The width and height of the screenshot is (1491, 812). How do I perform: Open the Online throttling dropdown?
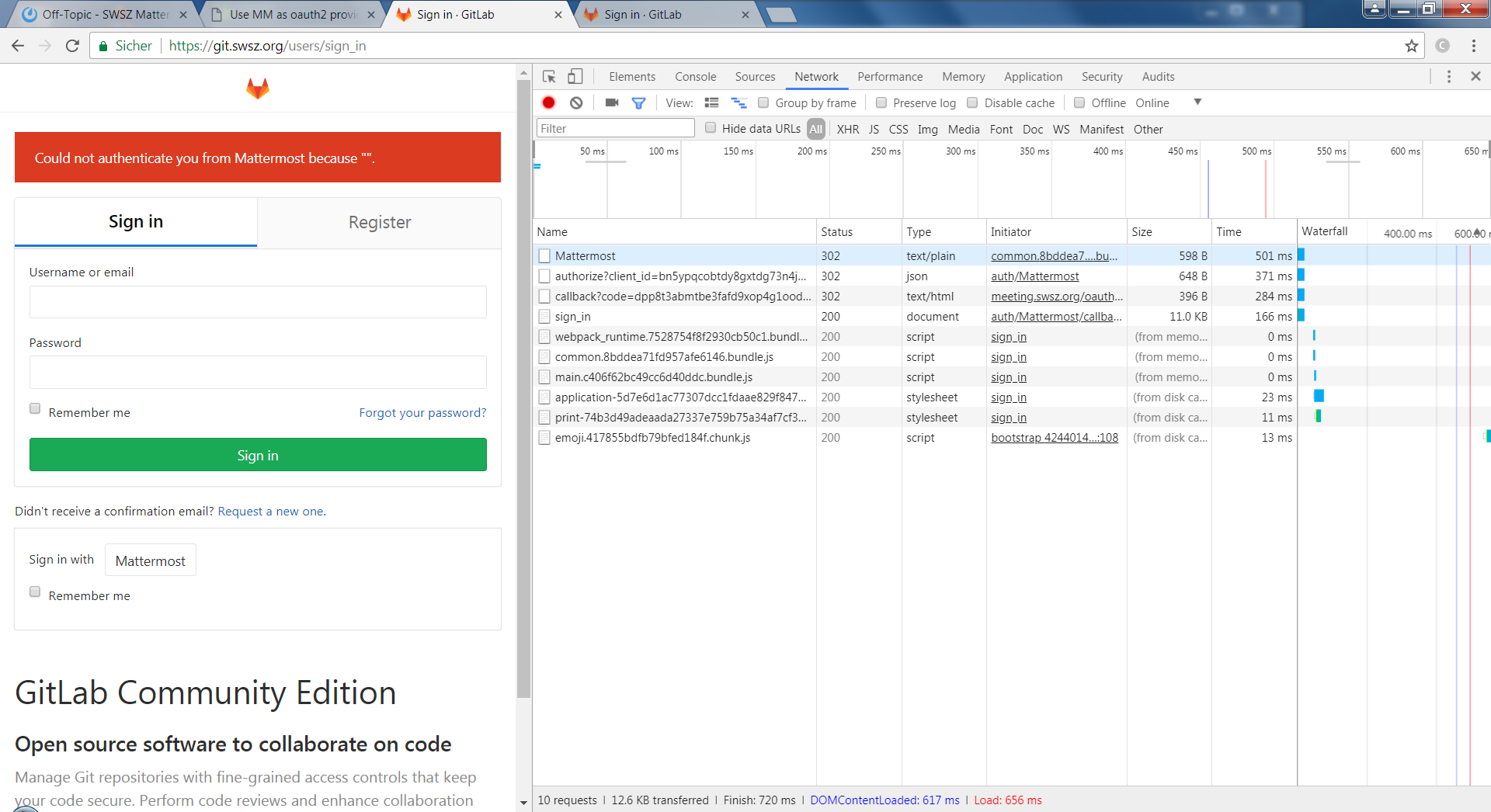point(1169,102)
